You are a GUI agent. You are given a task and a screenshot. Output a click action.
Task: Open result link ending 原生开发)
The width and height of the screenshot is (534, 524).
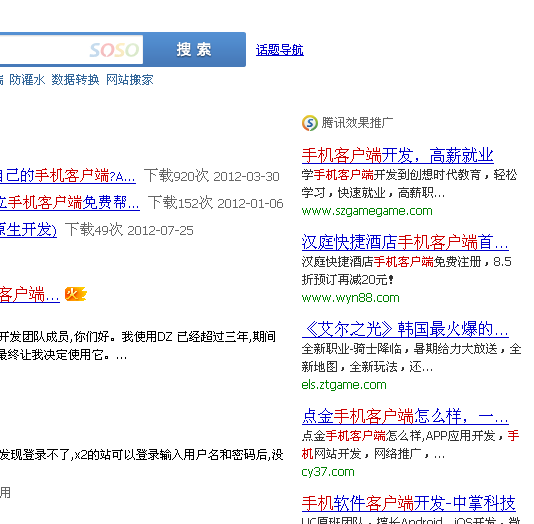pos(28,229)
